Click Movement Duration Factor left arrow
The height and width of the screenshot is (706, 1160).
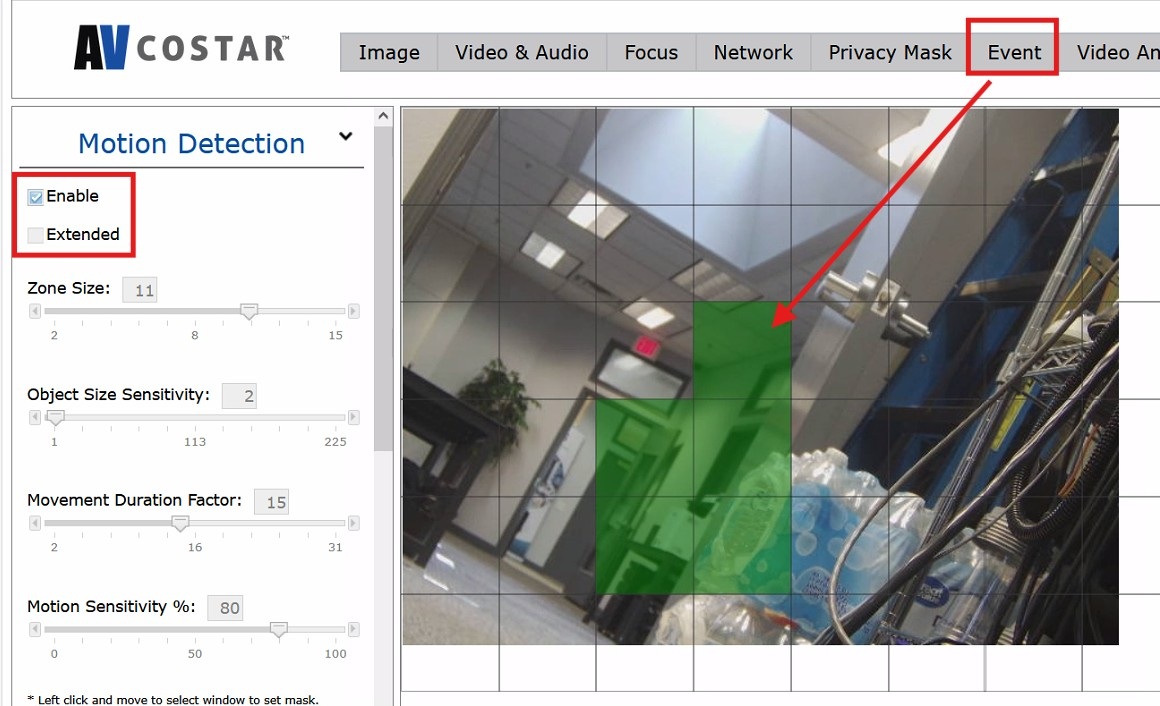click(x=35, y=523)
